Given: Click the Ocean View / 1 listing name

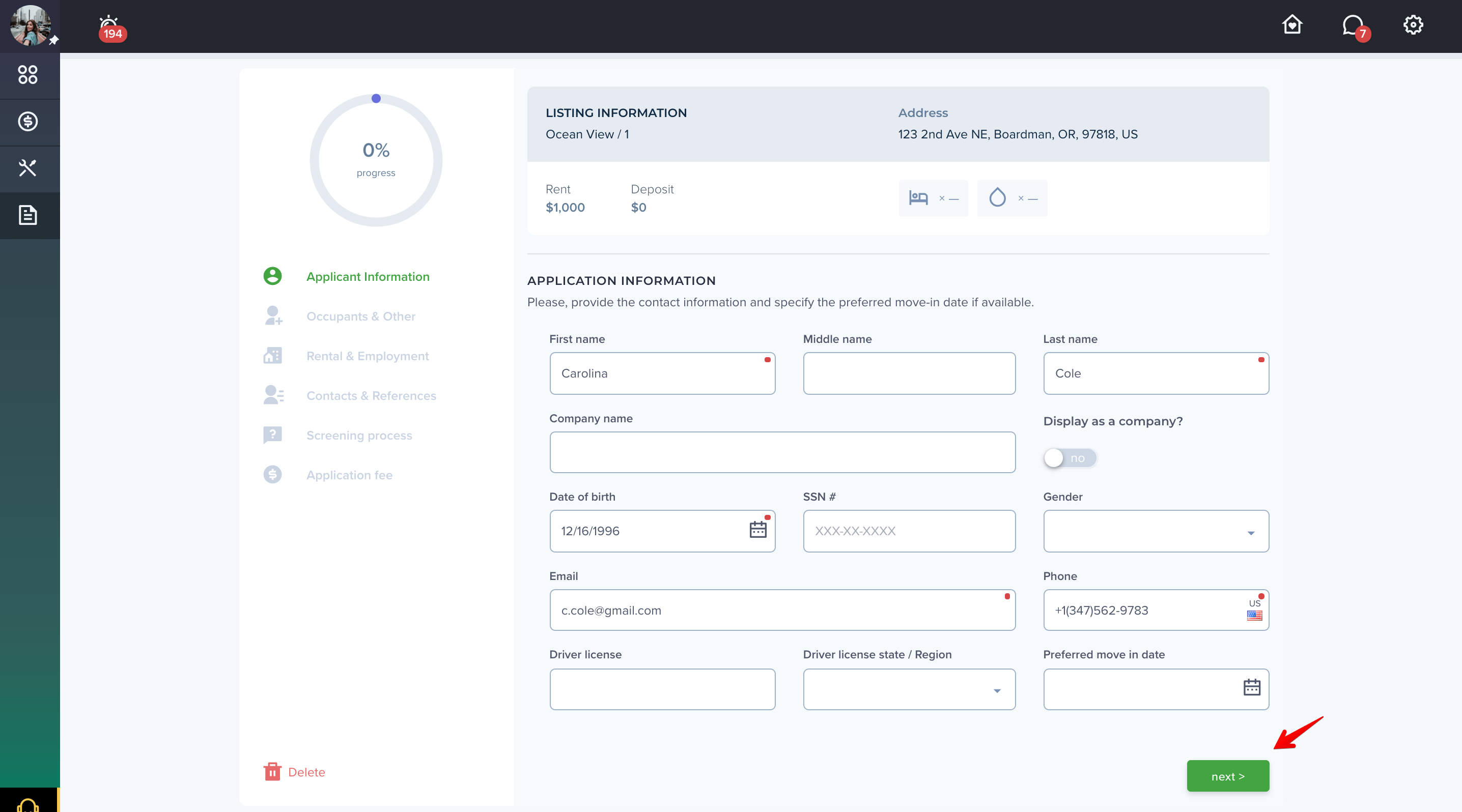Looking at the screenshot, I should [587, 134].
